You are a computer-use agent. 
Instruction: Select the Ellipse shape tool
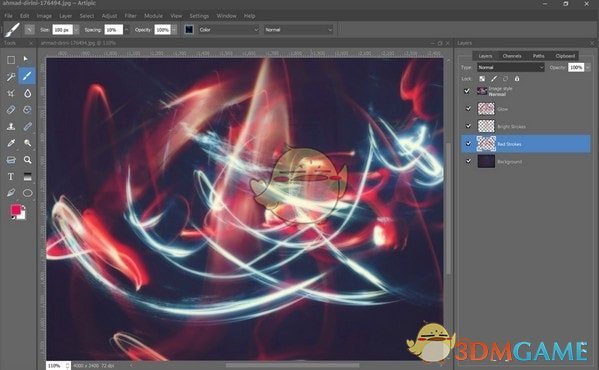tap(28, 193)
